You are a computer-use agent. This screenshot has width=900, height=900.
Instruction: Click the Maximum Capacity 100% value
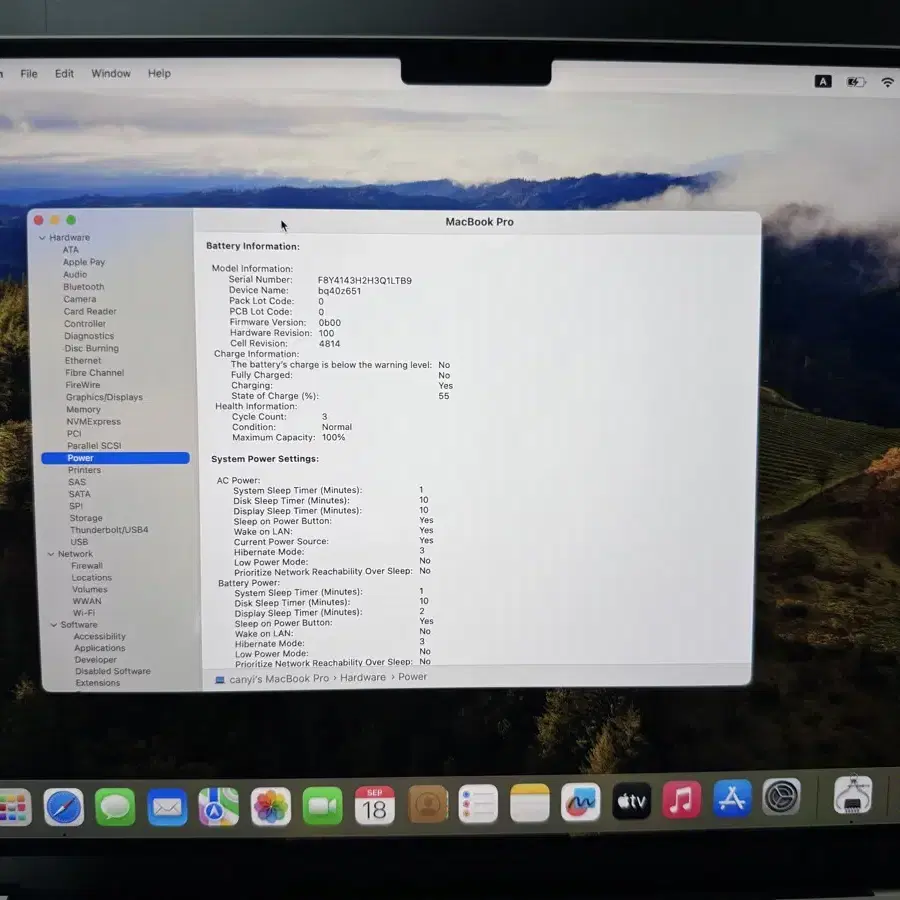[333, 437]
